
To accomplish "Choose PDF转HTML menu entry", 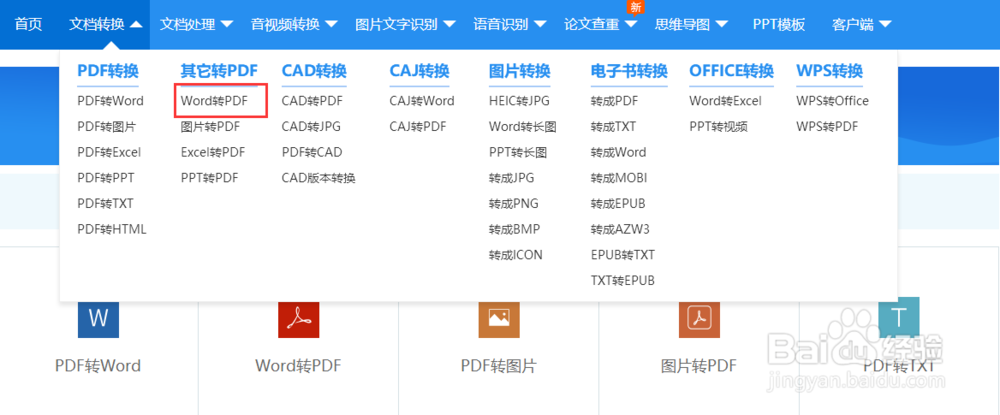I will coord(112,229).
